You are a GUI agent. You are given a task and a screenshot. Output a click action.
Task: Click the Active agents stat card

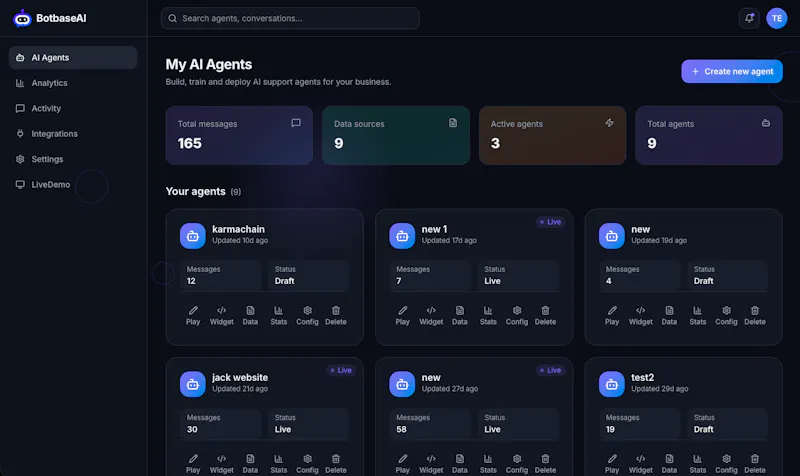[x=553, y=135]
